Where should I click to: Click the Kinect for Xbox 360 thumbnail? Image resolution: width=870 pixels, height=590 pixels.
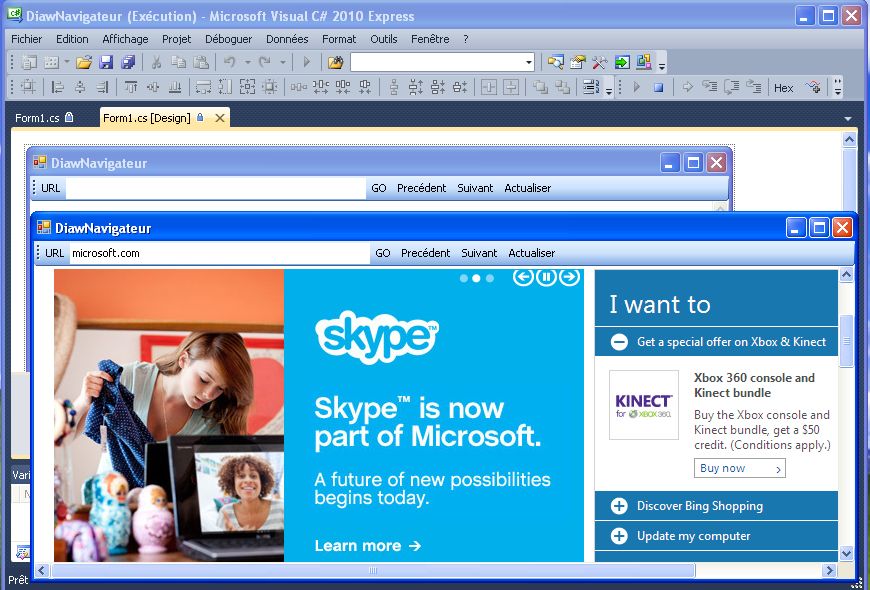644,405
